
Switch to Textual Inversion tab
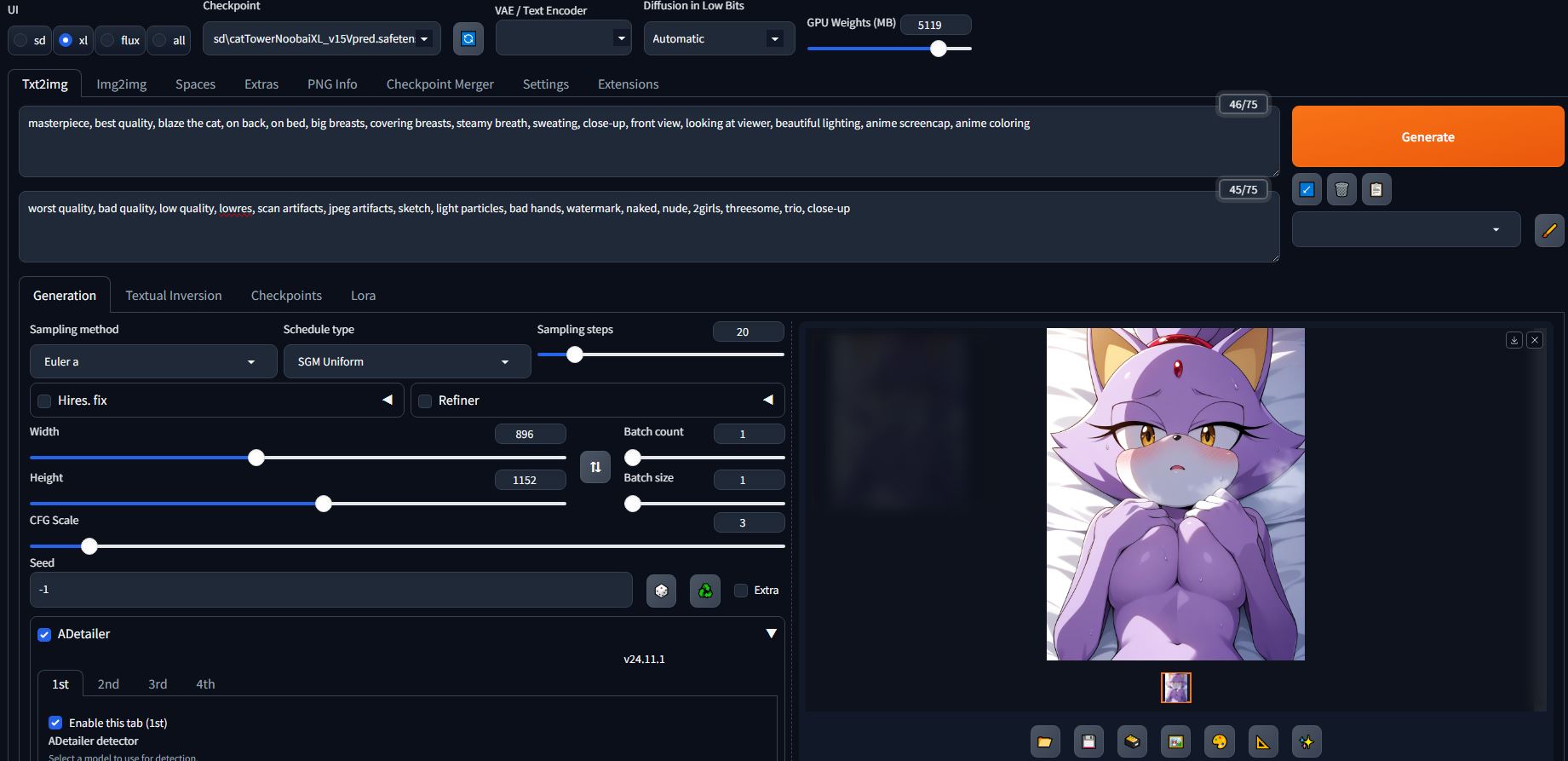174,296
